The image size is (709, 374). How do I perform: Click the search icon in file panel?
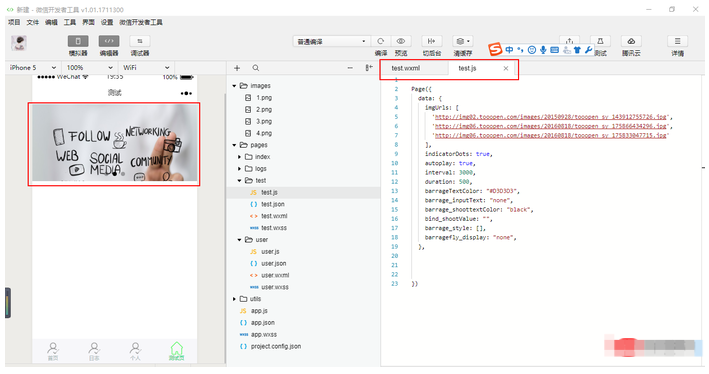point(255,68)
